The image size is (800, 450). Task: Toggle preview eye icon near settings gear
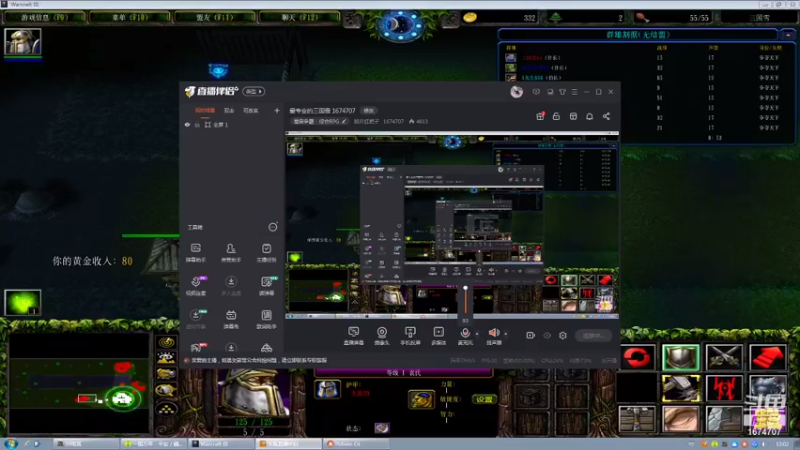pos(547,335)
